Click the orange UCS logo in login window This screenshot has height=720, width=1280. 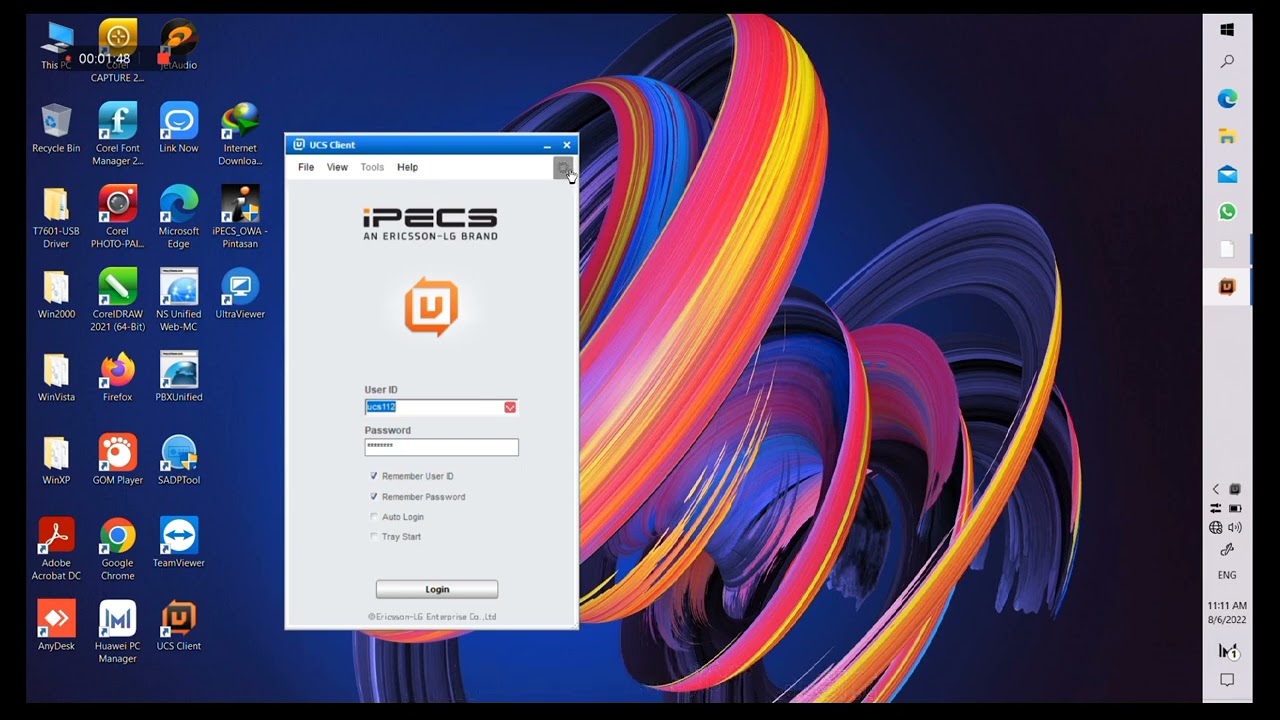[431, 305]
